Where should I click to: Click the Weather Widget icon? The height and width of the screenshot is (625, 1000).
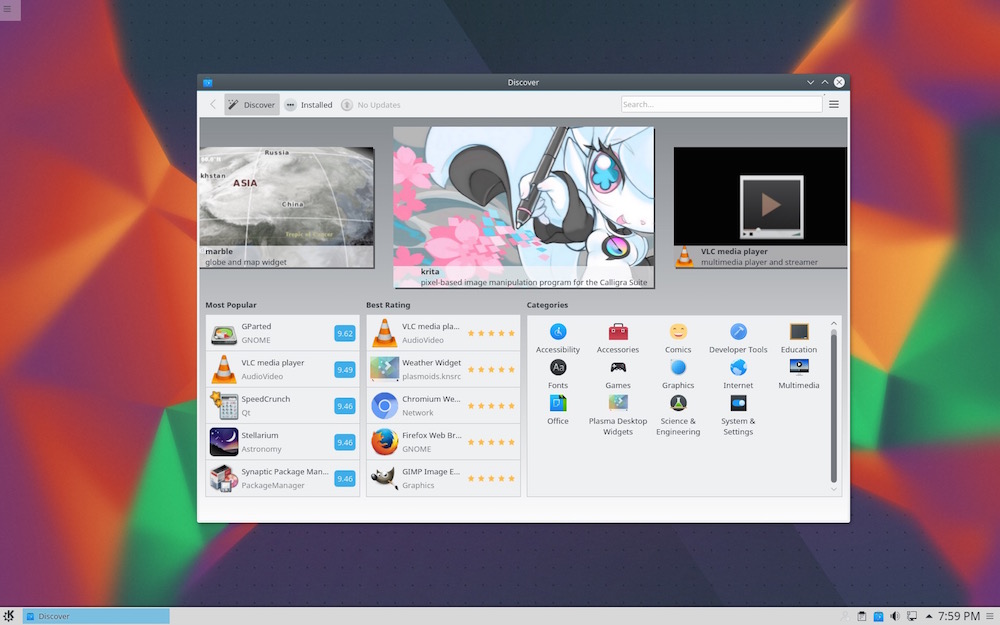[x=385, y=369]
